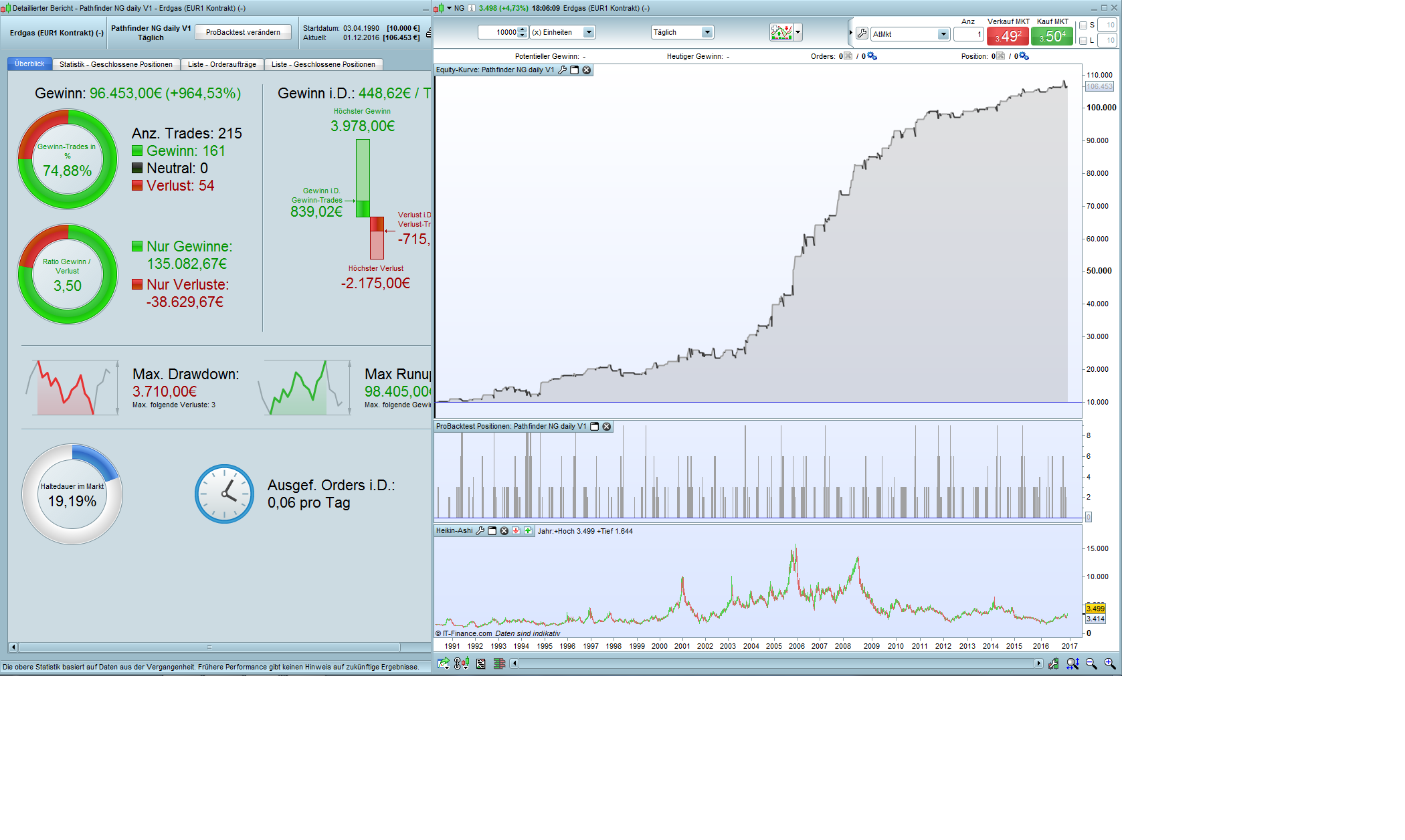1405x840 pixels.
Task: Click the zoom out magnifier icon
Action: pyautogui.click(x=1091, y=663)
